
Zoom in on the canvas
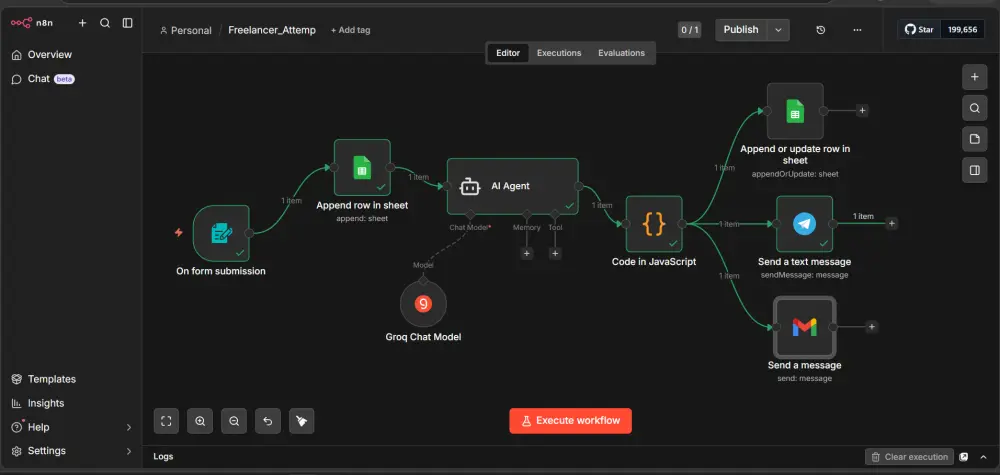(200, 421)
